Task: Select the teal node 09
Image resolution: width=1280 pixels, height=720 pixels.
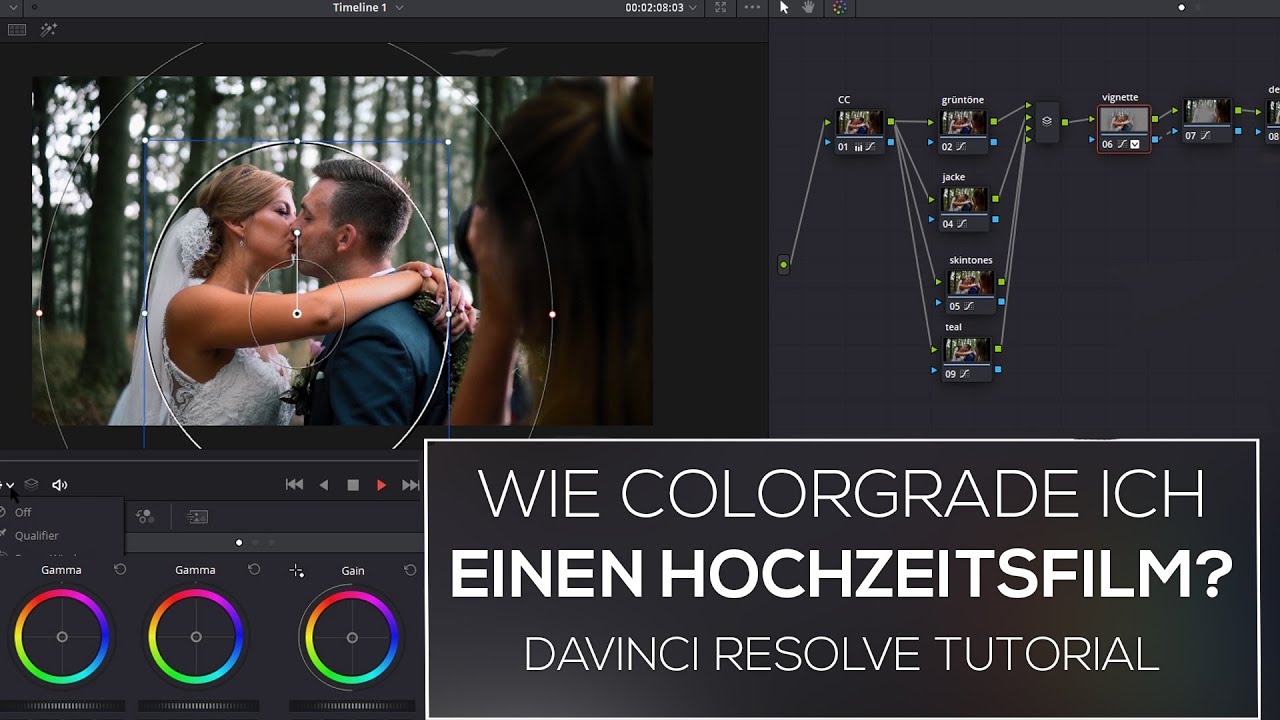Action: 967,358
